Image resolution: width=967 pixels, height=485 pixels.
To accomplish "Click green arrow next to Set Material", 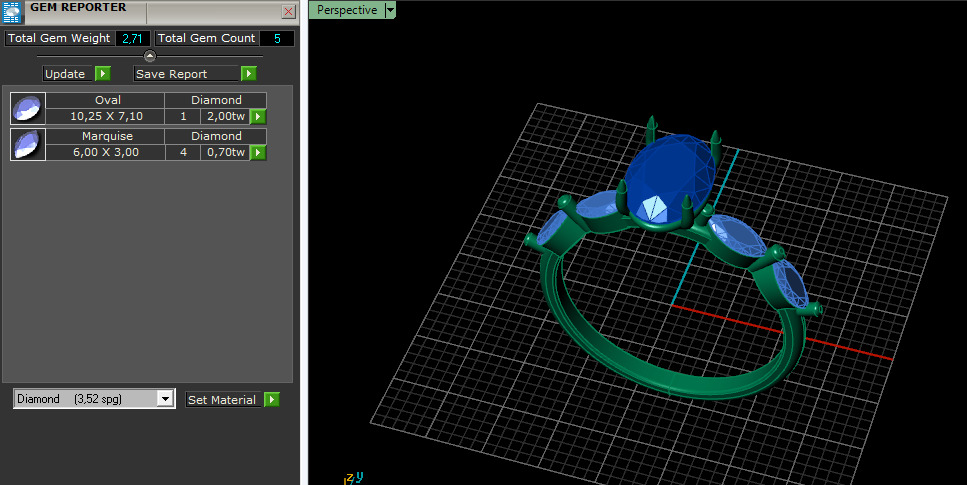I will pos(271,400).
